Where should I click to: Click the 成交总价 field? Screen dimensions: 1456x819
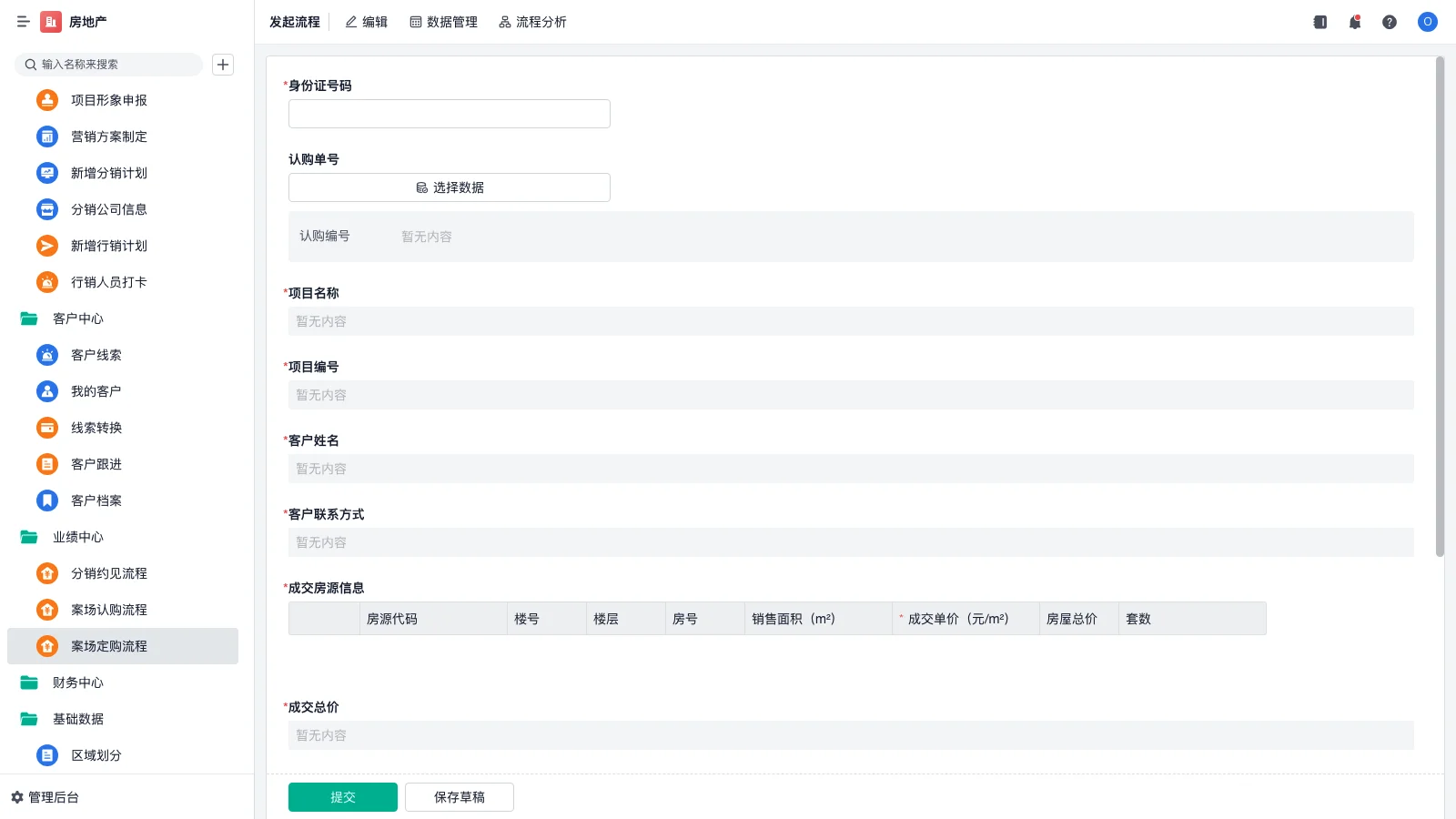pyautogui.click(x=851, y=735)
